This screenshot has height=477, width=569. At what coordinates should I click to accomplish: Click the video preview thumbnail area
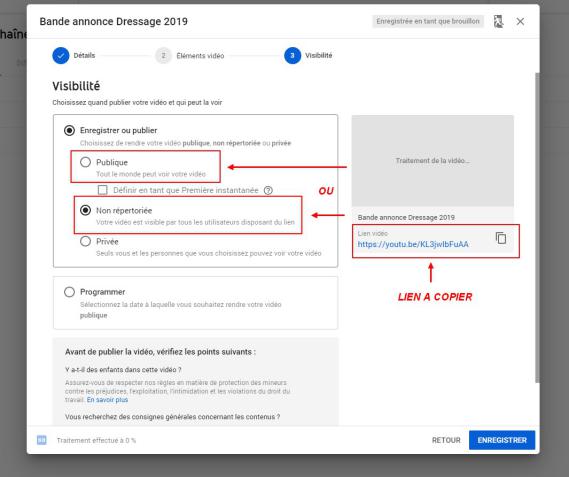pos(433,161)
